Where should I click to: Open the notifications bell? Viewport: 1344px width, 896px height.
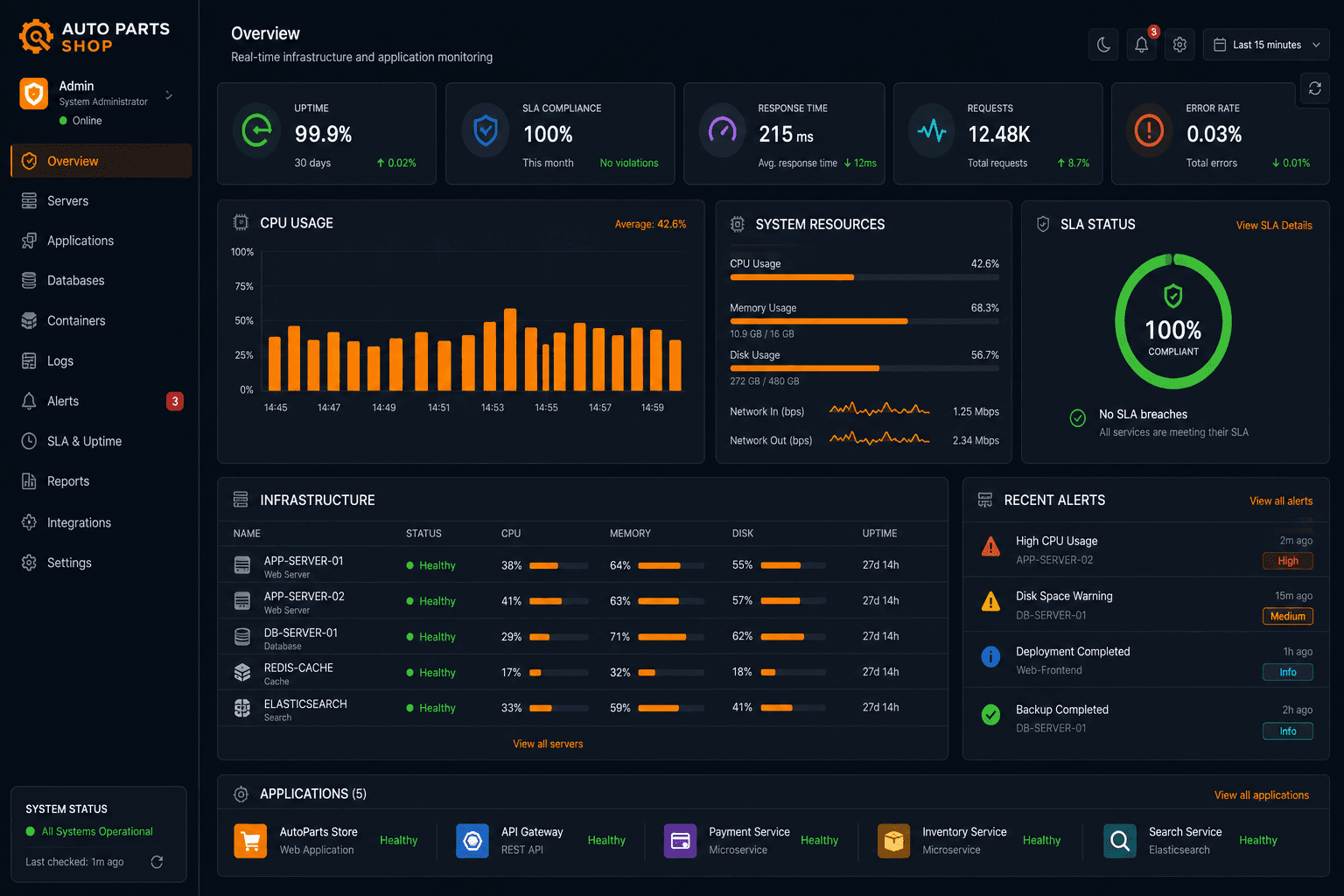tap(1142, 45)
